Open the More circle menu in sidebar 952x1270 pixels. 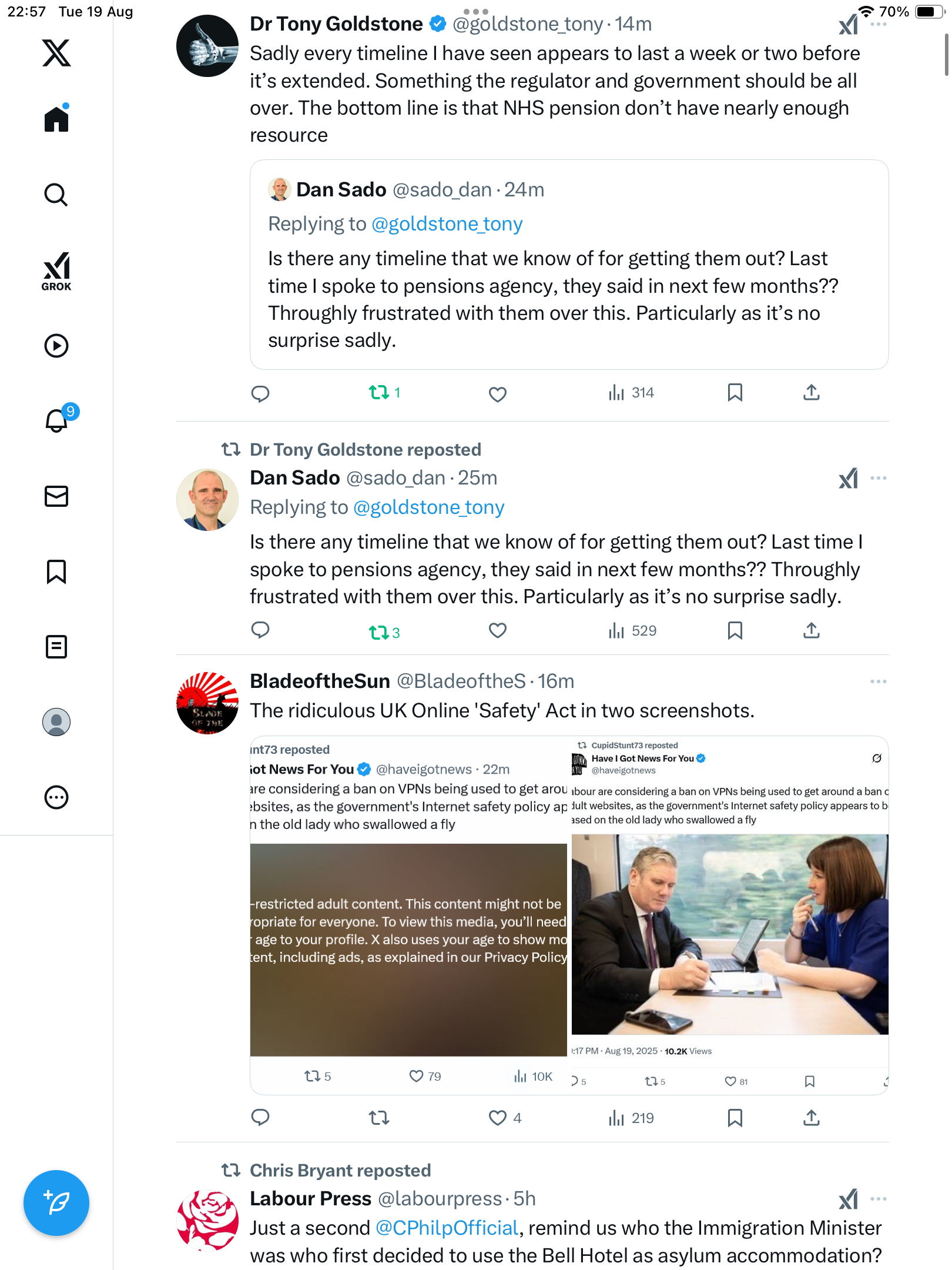tap(56, 797)
